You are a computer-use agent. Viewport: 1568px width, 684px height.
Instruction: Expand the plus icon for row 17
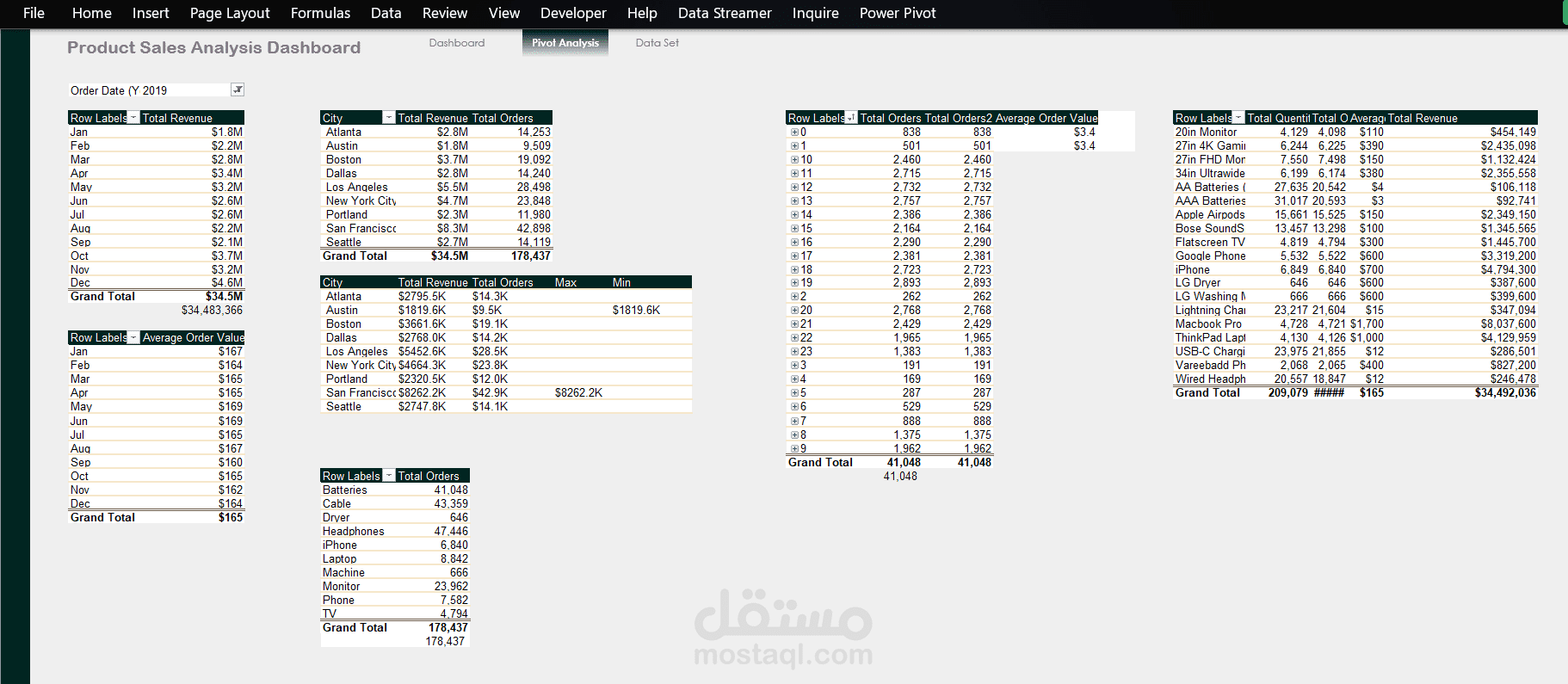[794, 256]
